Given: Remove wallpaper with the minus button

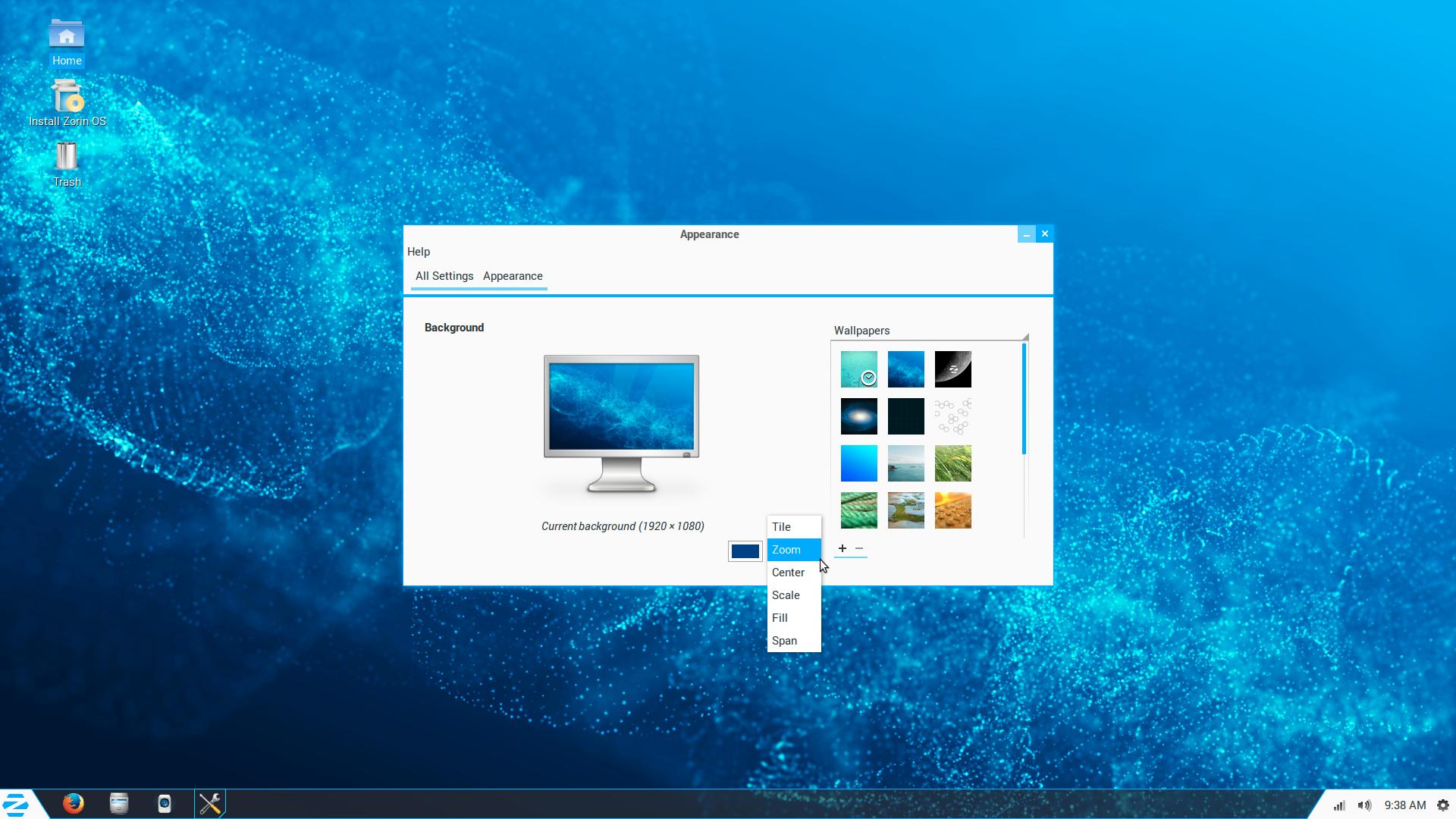Looking at the screenshot, I should point(859,548).
